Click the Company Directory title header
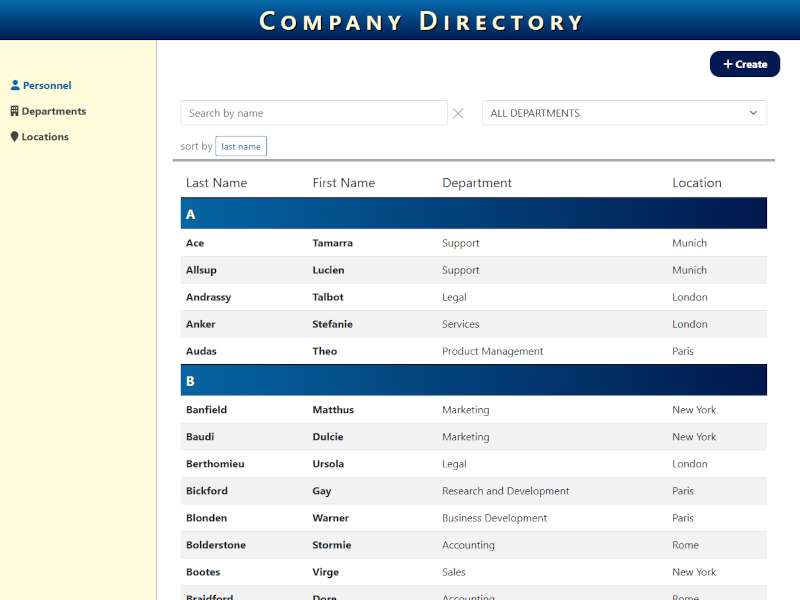Screen dimensions: 800x600 (x=421, y=21)
